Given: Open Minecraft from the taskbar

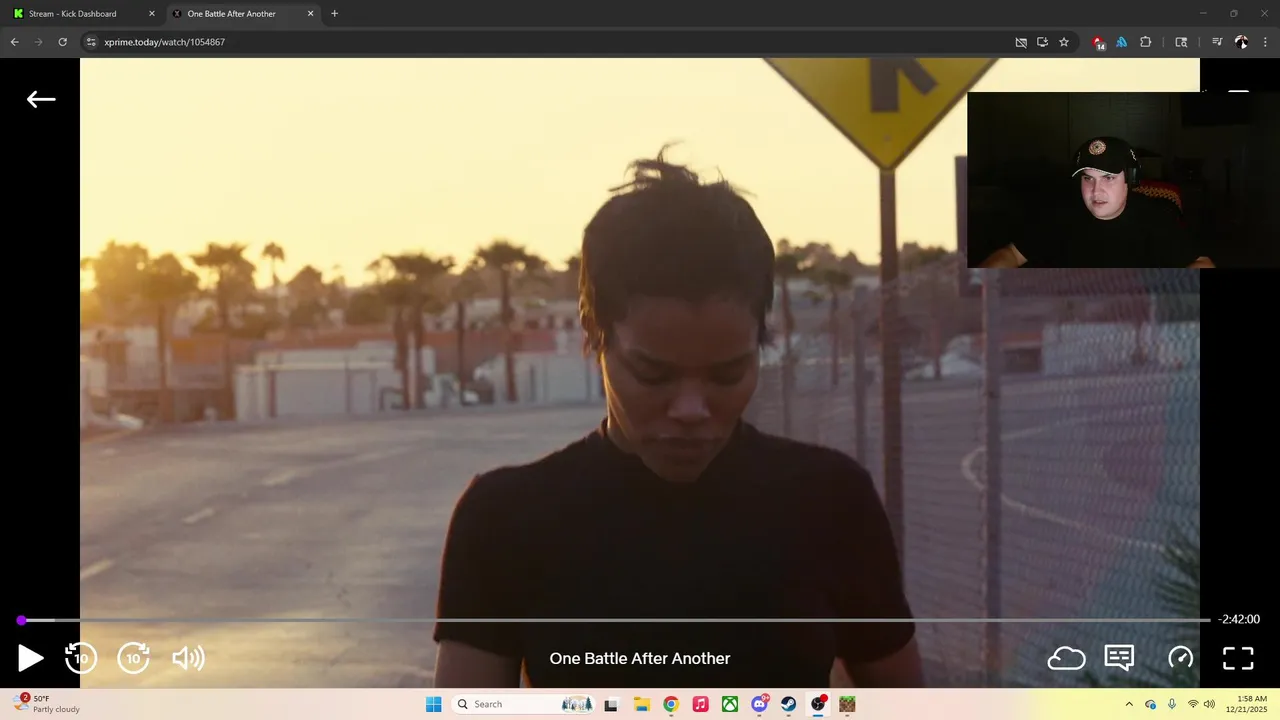Looking at the screenshot, I should (x=847, y=704).
